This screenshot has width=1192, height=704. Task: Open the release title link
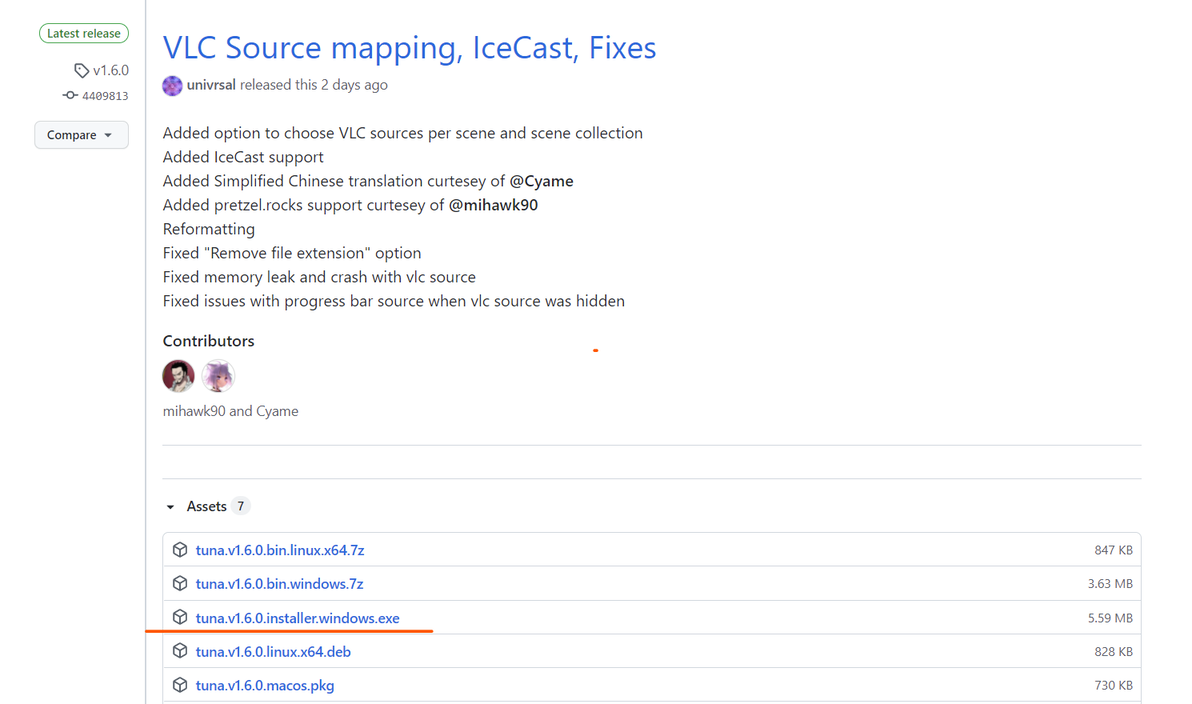click(409, 47)
